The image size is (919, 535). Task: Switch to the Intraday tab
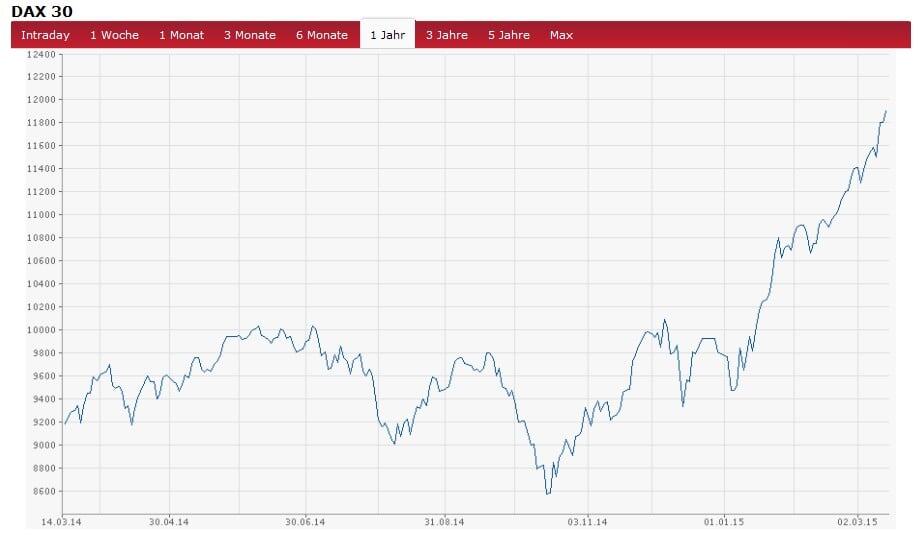45,35
